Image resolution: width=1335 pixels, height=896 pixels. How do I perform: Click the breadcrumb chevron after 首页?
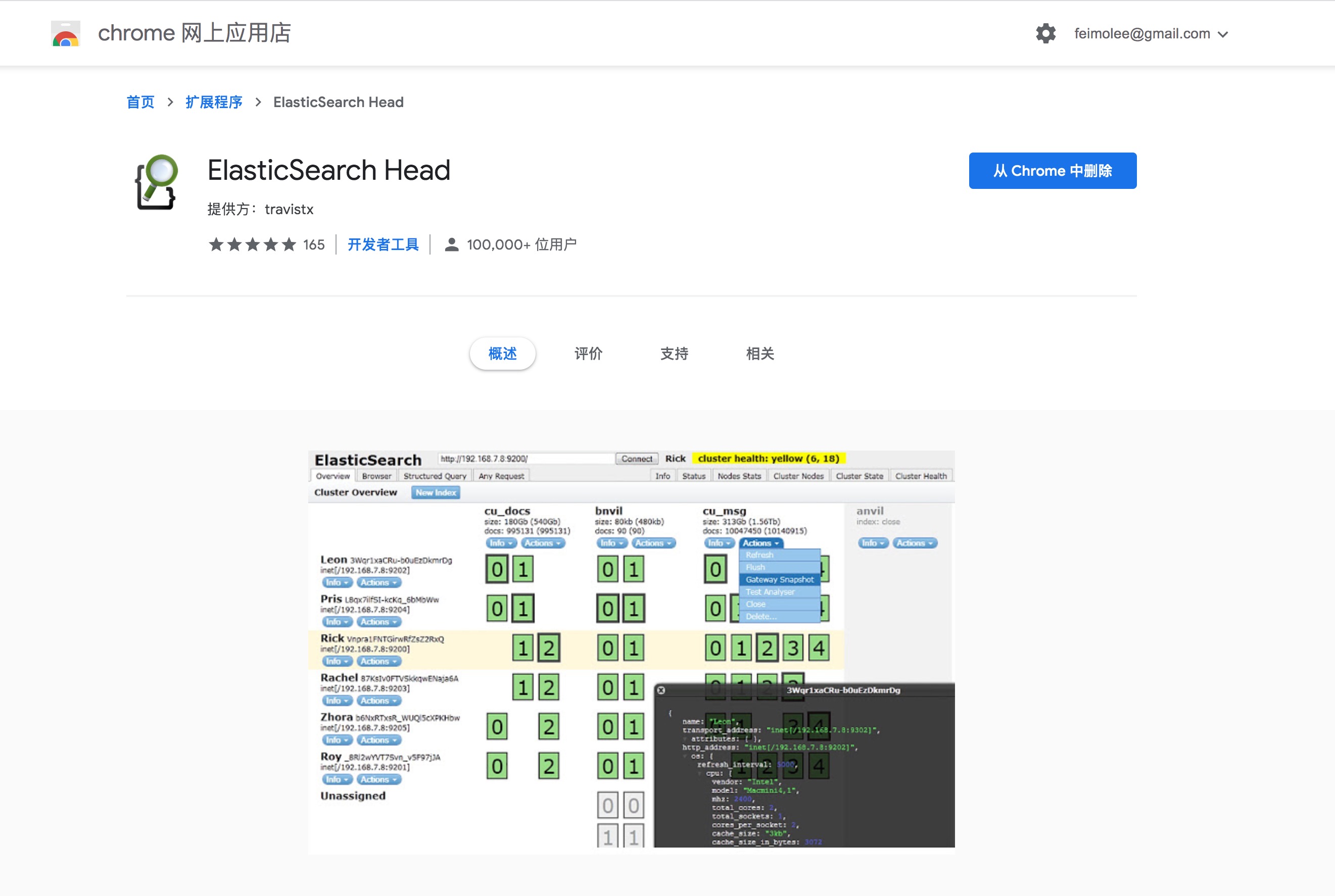[170, 103]
